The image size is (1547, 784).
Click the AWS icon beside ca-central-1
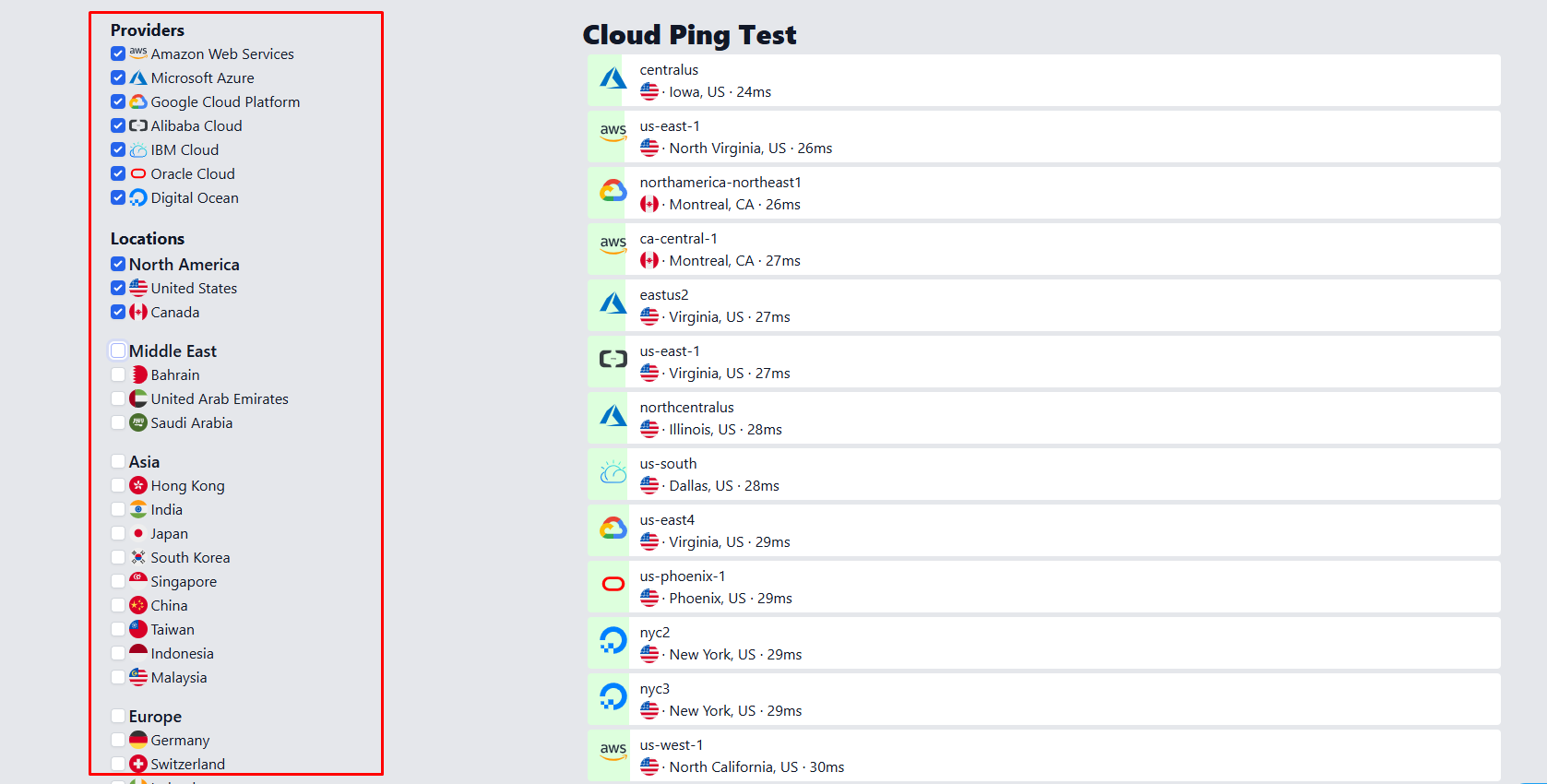[x=613, y=244]
